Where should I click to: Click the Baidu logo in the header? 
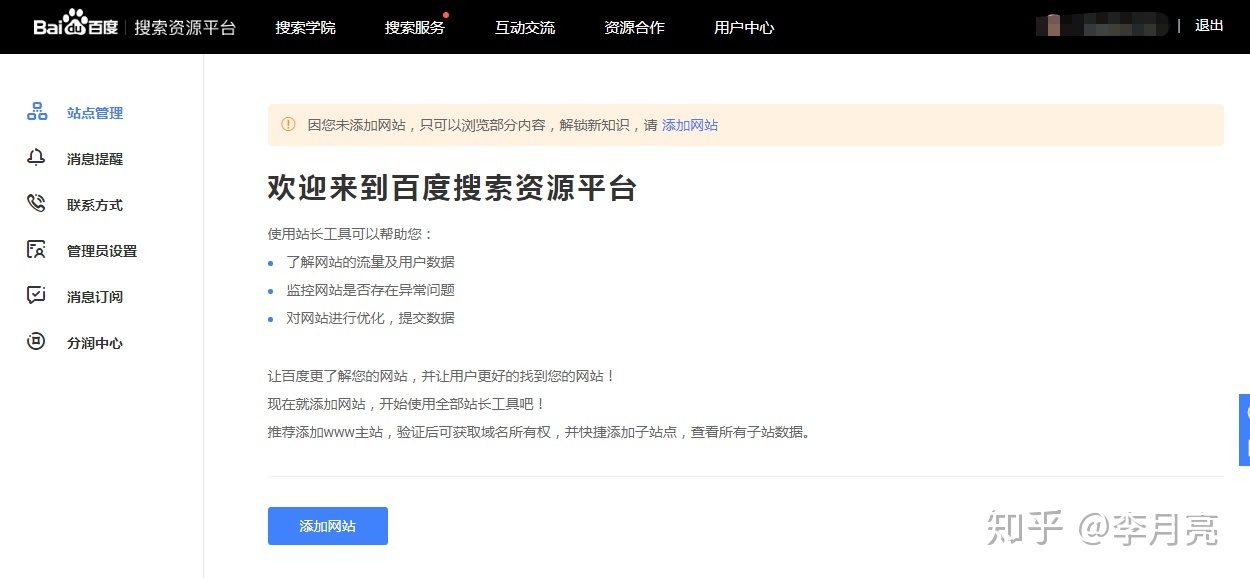click(76, 26)
